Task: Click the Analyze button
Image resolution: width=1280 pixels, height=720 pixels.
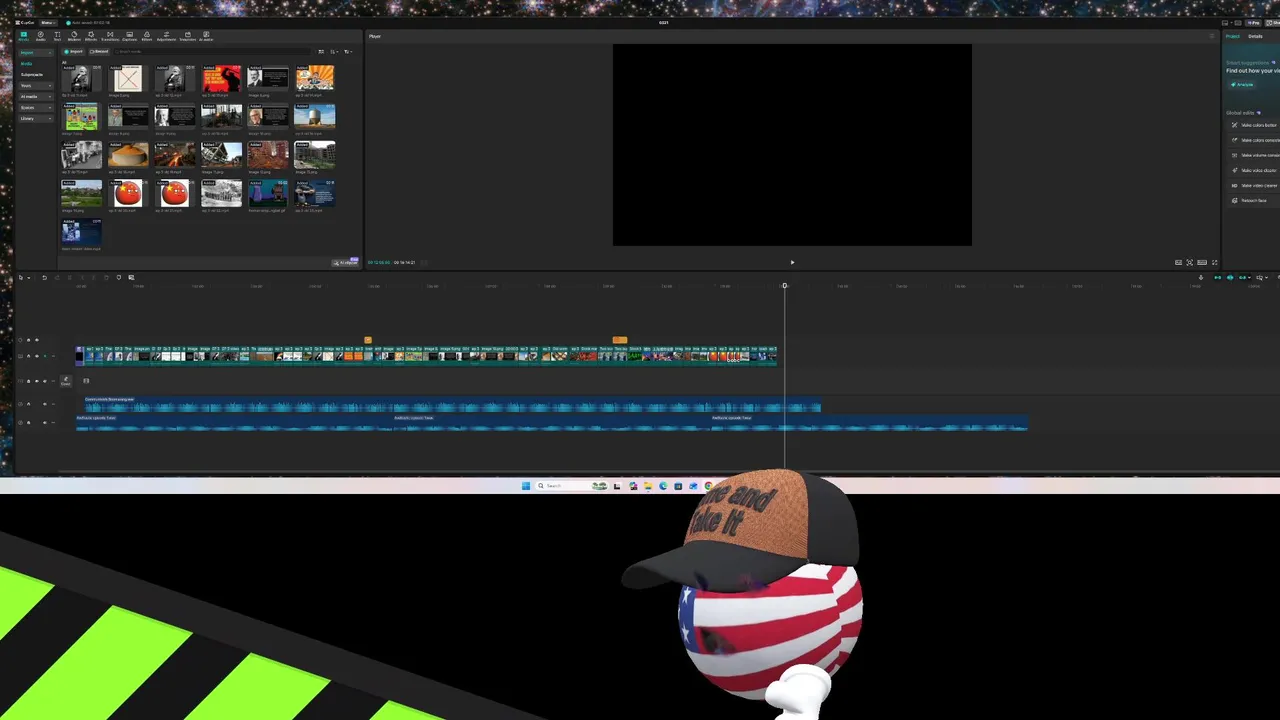Action: 1242,85
